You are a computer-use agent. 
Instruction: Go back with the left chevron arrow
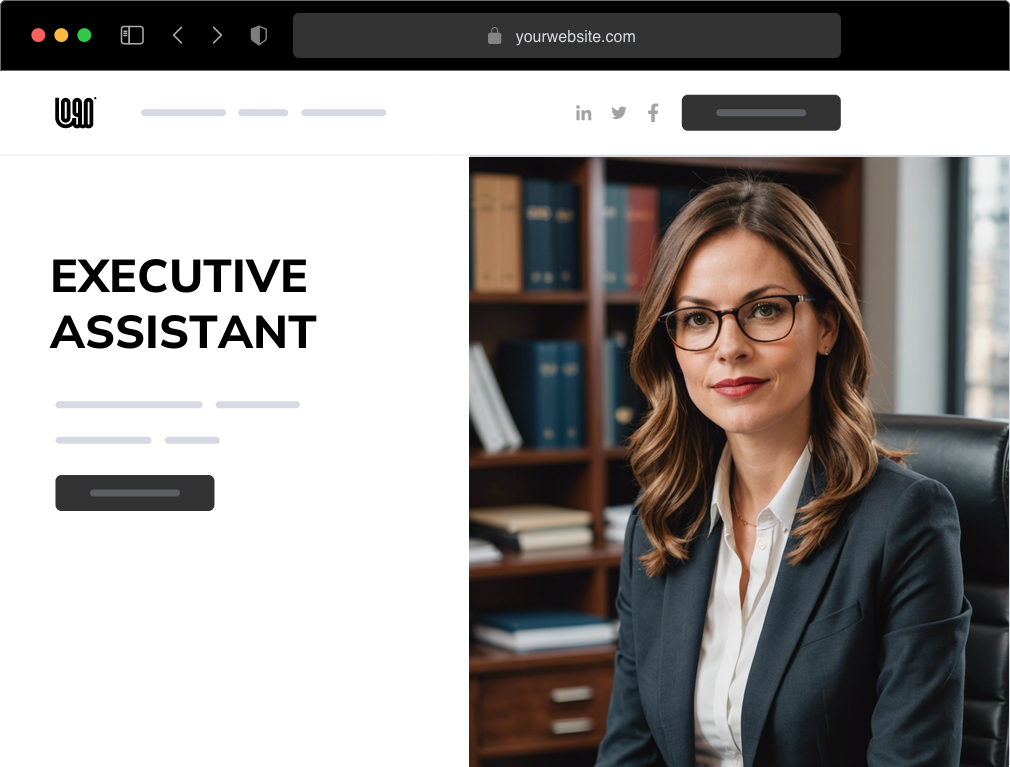178,35
